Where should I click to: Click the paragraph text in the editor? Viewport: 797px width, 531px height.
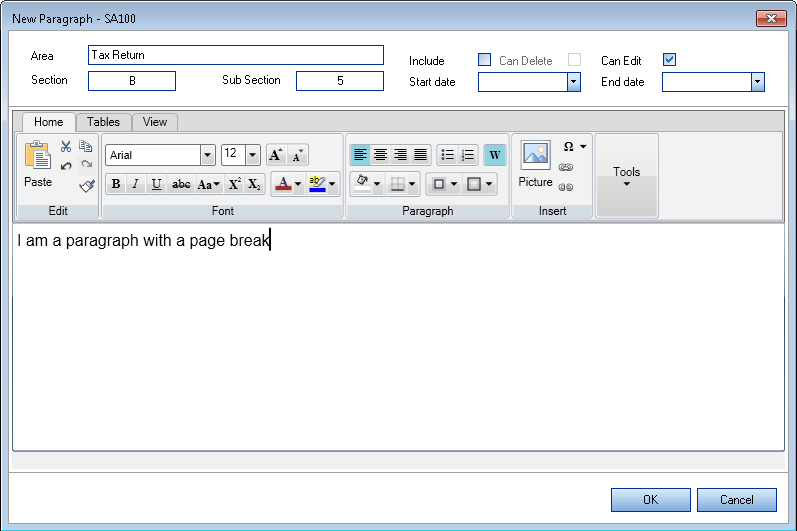tap(143, 240)
